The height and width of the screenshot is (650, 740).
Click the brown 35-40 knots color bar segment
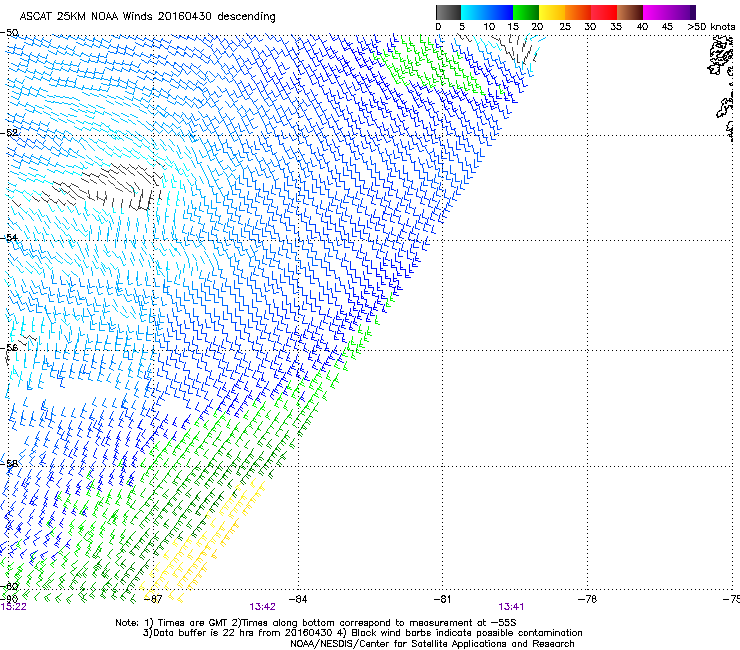[630, 12]
